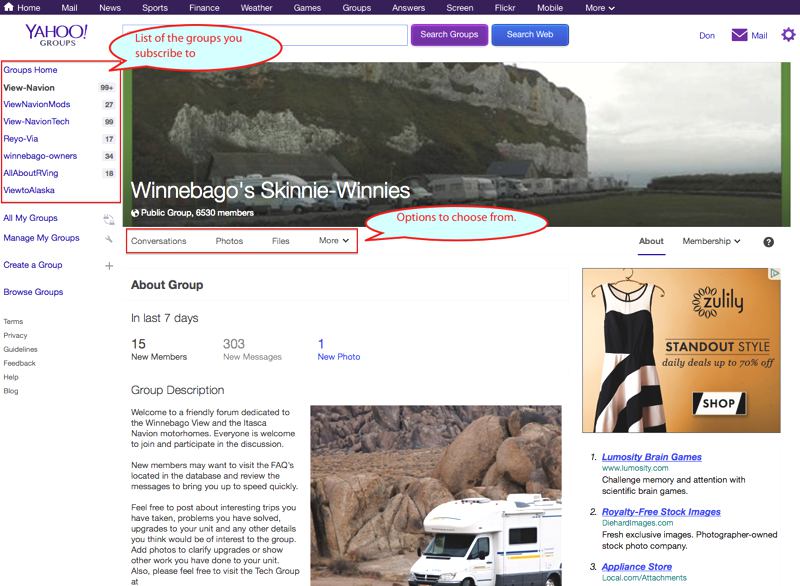Click the 1 New Photo link
The height and width of the screenshot is (586, 800).
click(338, 350)
